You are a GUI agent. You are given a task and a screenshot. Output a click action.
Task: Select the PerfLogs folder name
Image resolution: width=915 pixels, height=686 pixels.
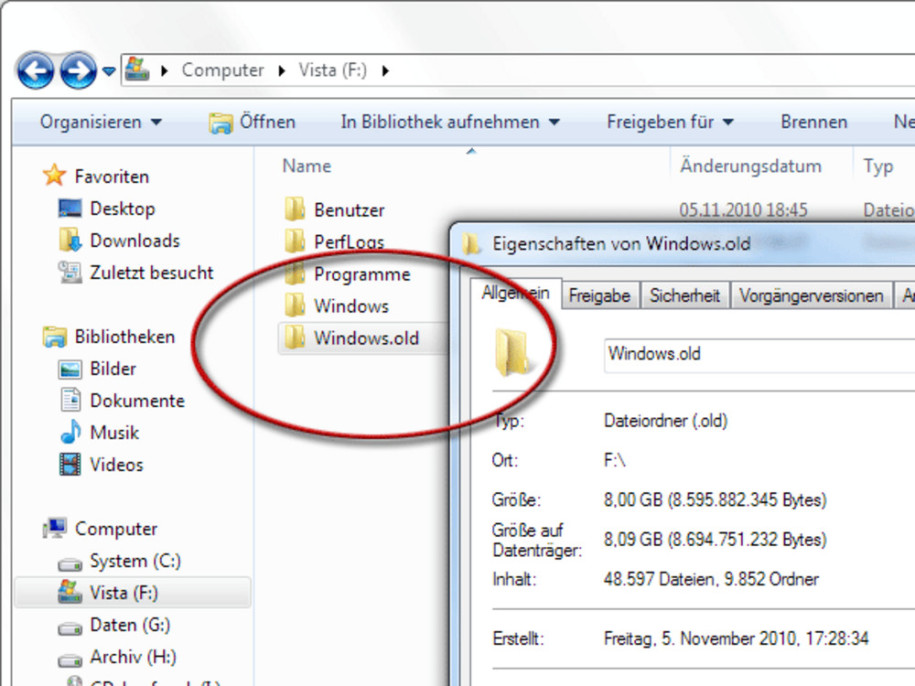point(349,242)
